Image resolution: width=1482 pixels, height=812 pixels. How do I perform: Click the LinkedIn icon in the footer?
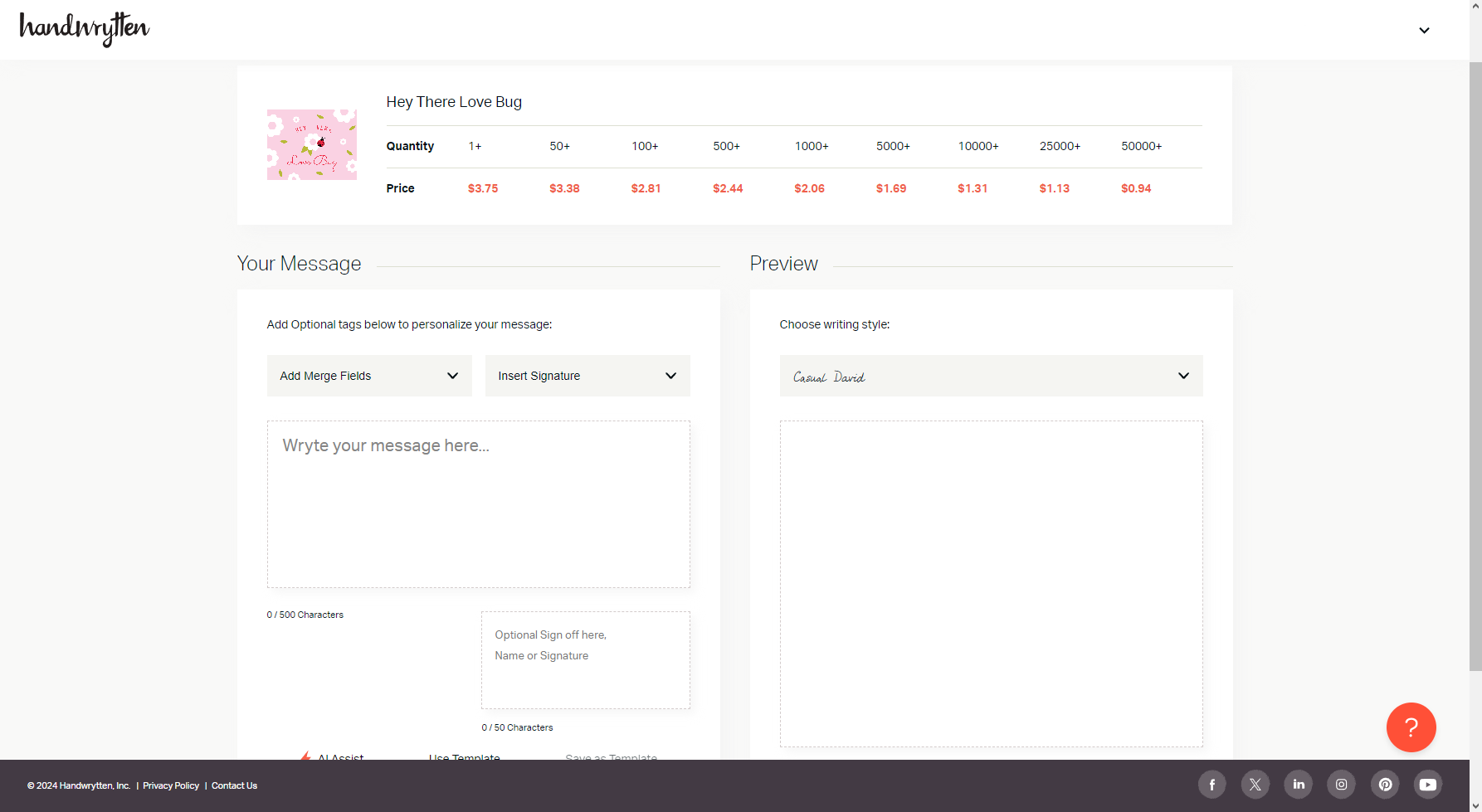coord(1298,784)
